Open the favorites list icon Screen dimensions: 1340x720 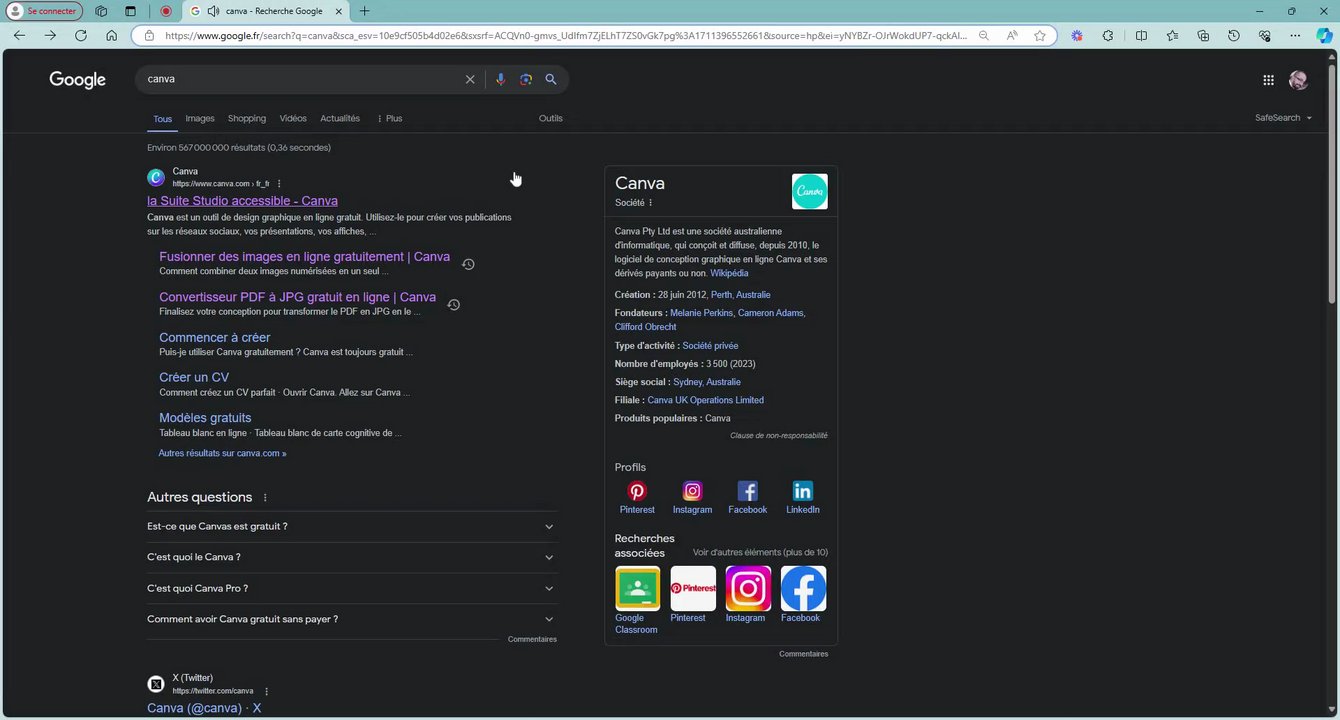pyautogui.click(x=1172, y=35)
